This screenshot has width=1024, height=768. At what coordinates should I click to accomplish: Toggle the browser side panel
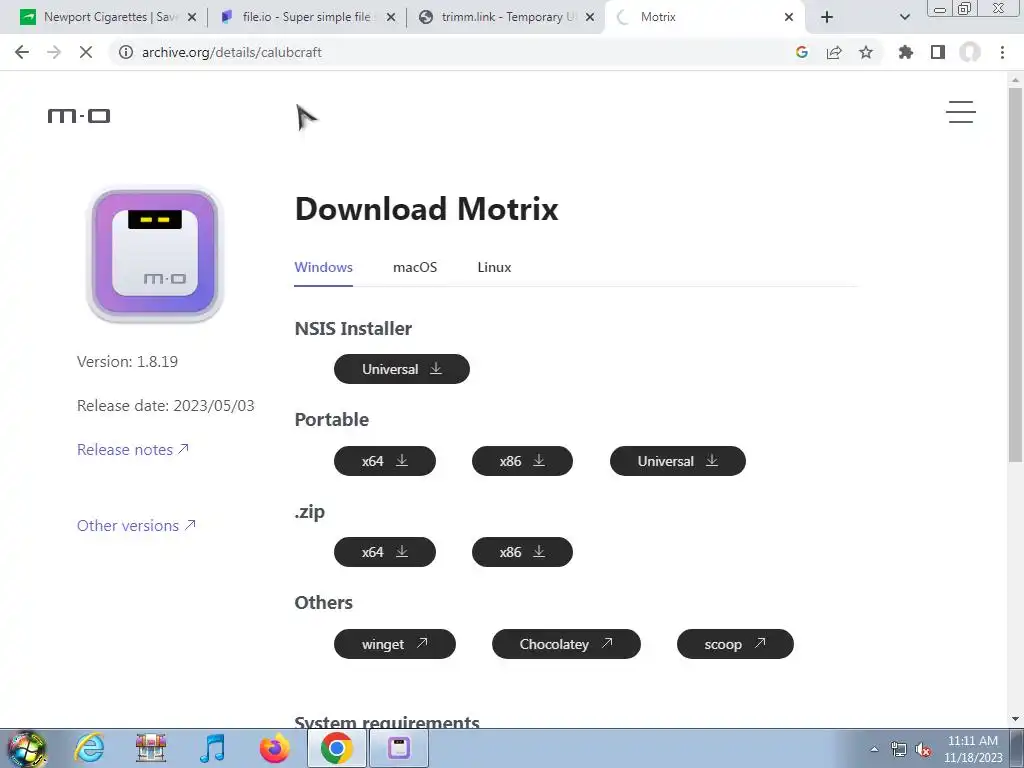coord(938,52)
